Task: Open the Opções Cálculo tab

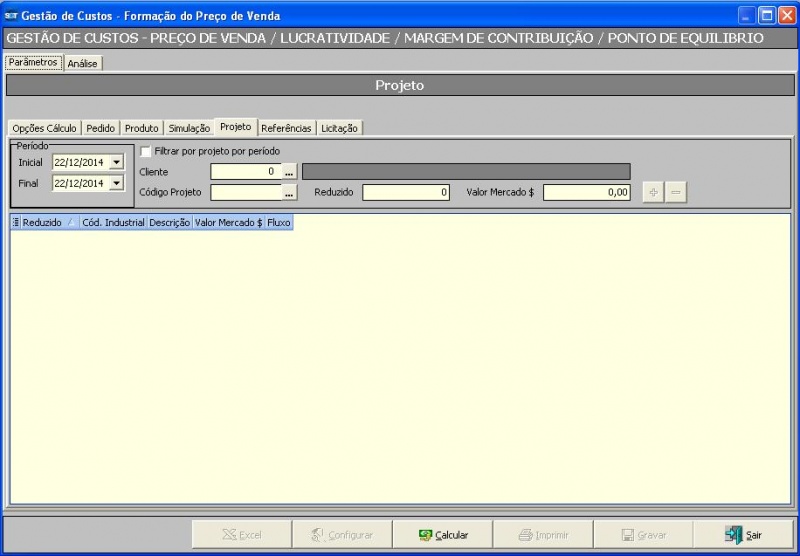Action: 44,128
